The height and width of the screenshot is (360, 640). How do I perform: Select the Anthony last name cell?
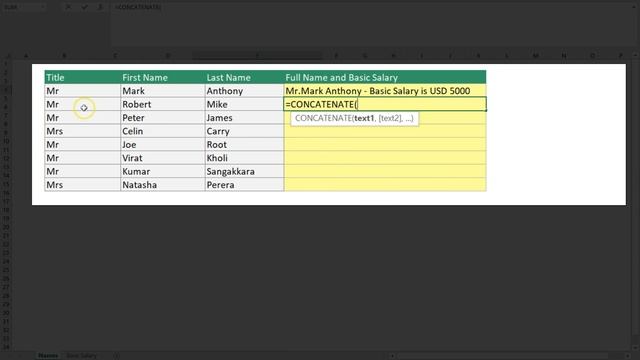pos(244,91)
